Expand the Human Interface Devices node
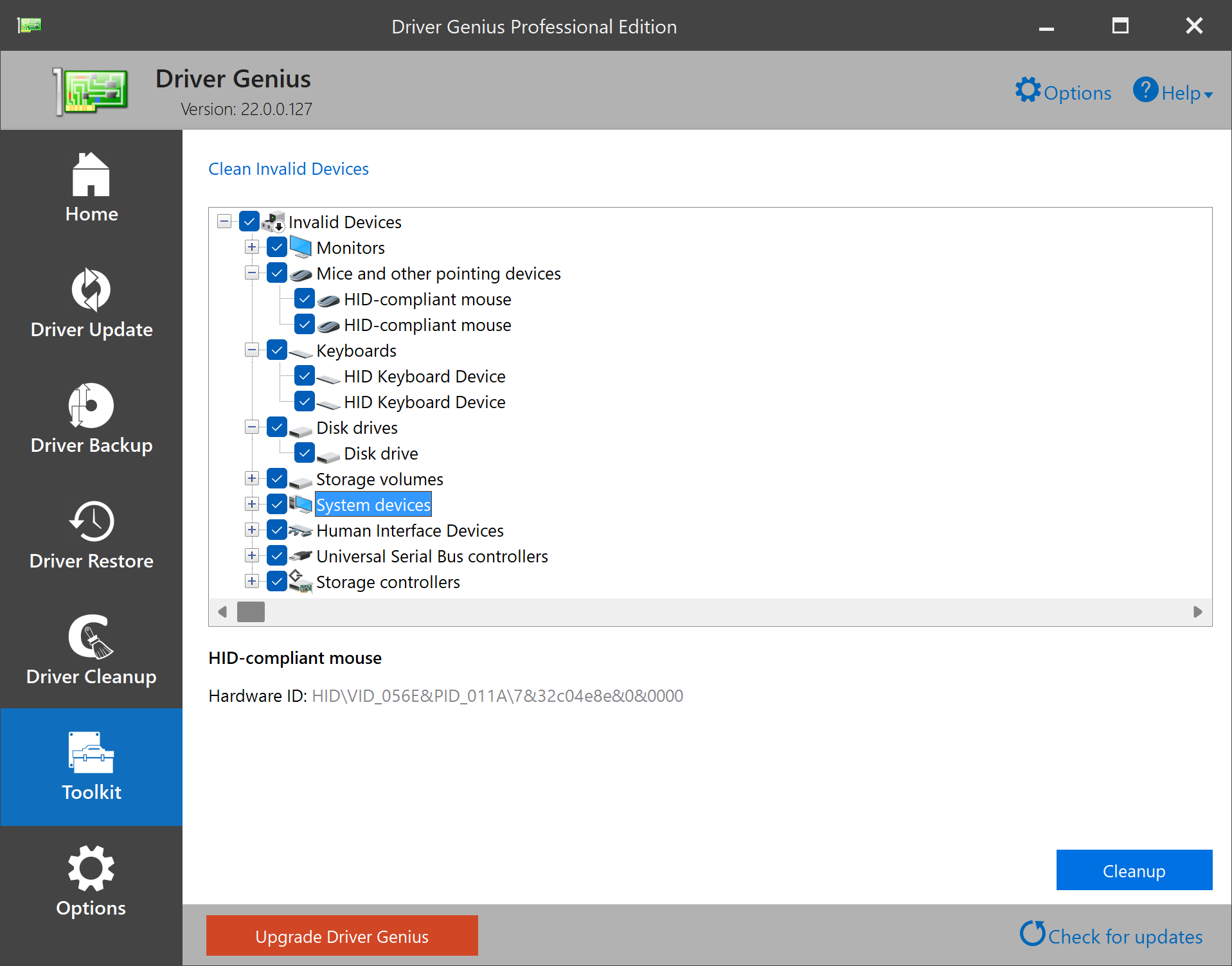This screenshot has width=1232, height=966. click(252, 530)
